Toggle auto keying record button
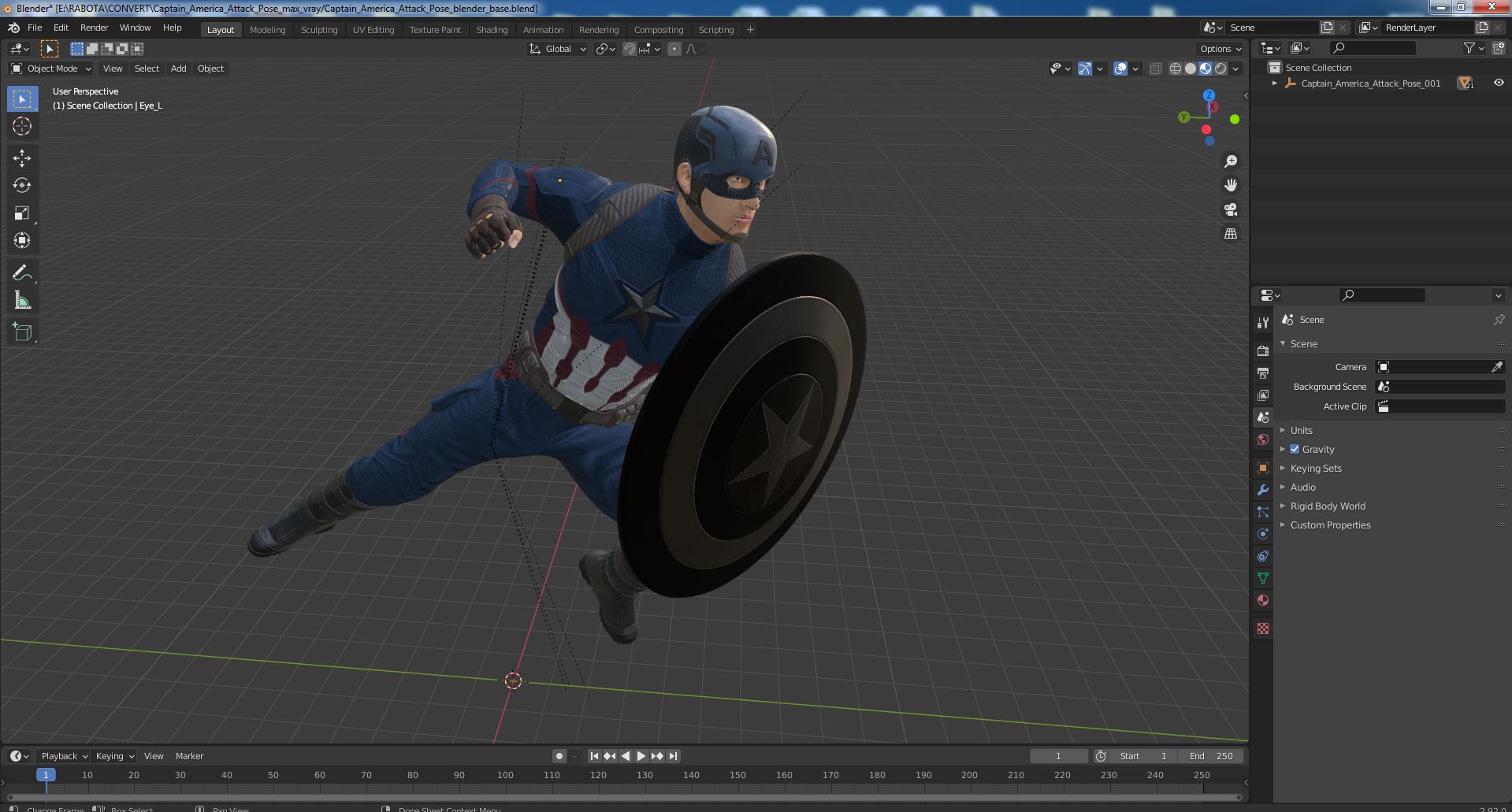 (559, 756)
